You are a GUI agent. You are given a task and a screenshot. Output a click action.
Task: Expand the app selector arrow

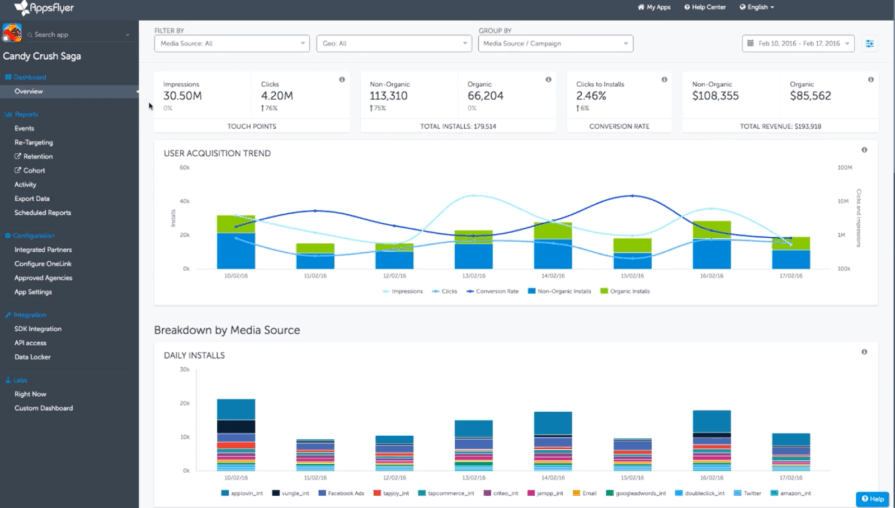click(127, 35)
